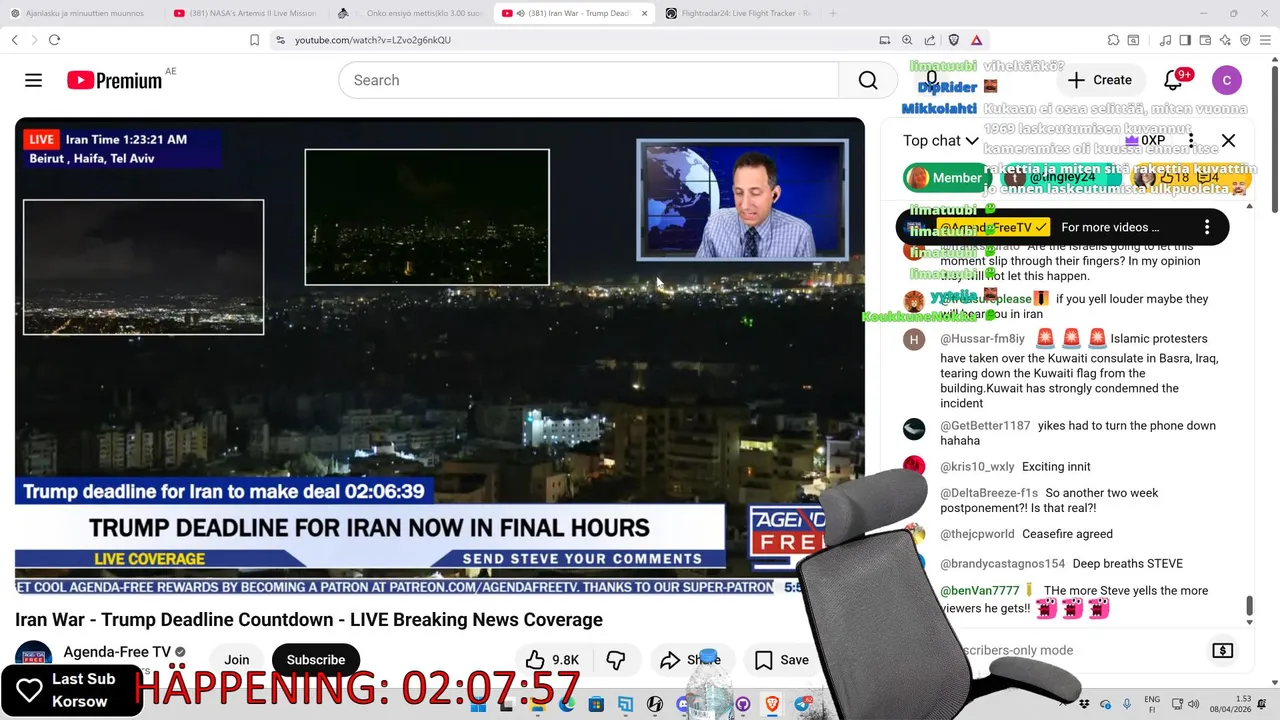Open Brave Rewards triangle icon
This screenshot has width=1280, height=720.
point(976,40)
